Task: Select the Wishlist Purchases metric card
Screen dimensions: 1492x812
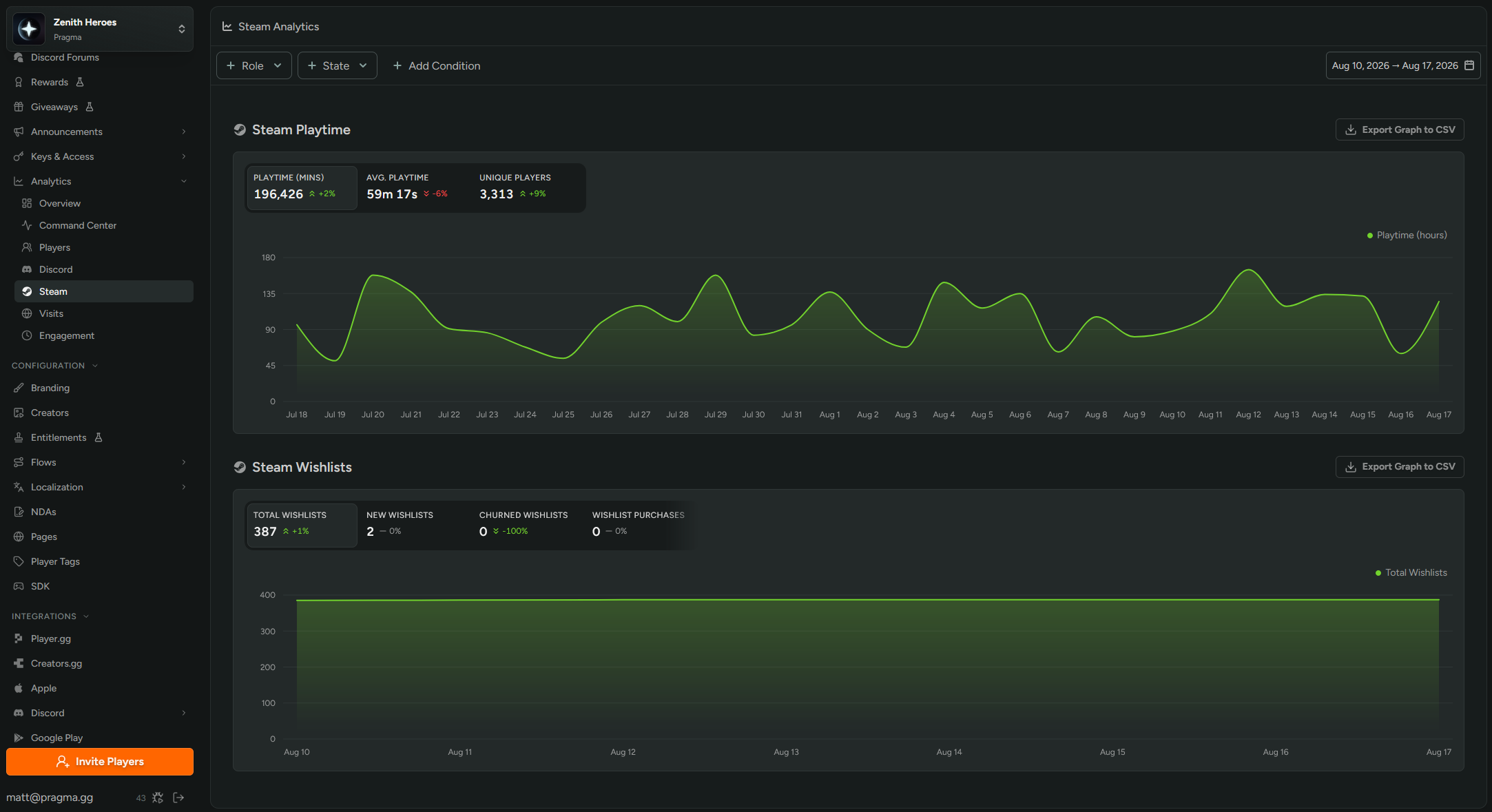Action: [x=639, y=525]
